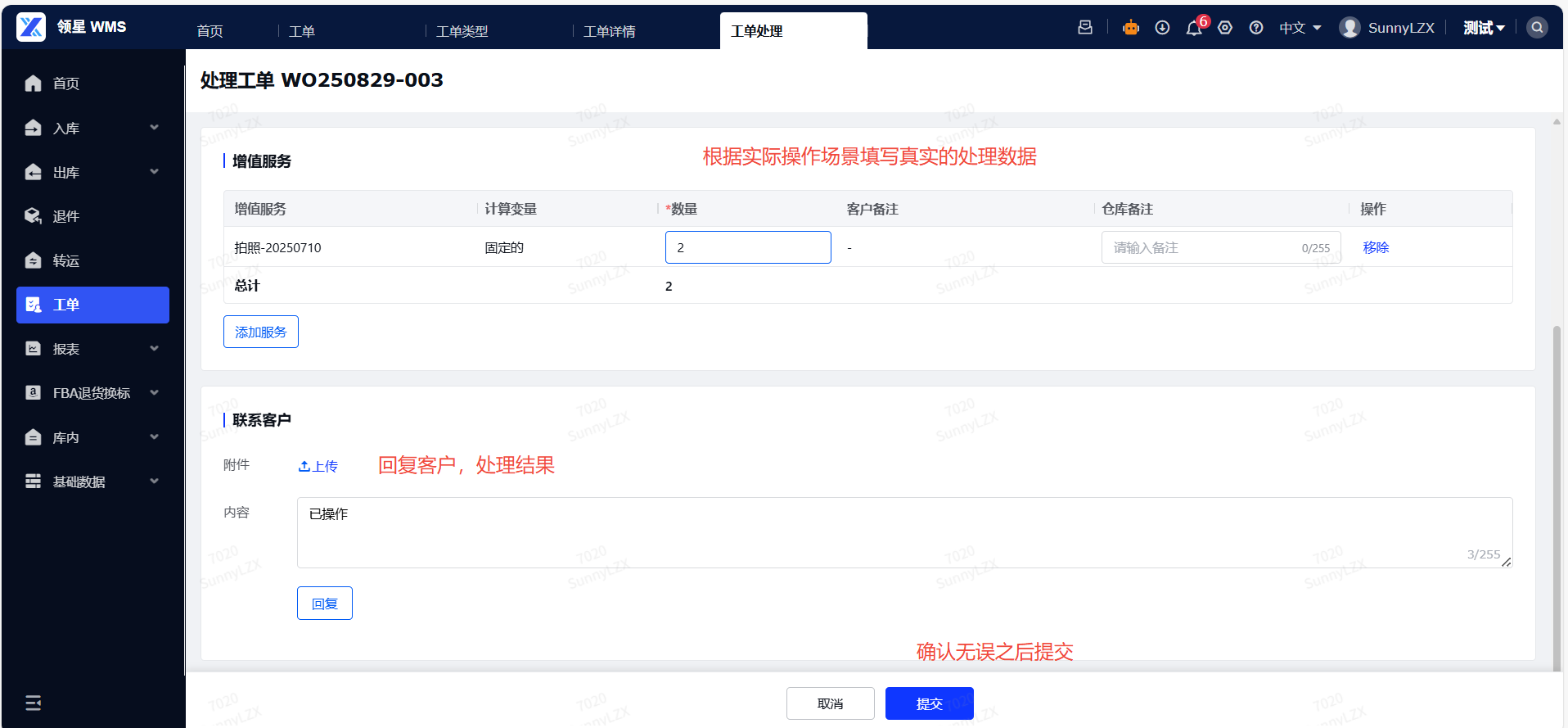Click the 处理工单 WO250829-003 heading
1568x728 pixels.
tap(322, 80)
